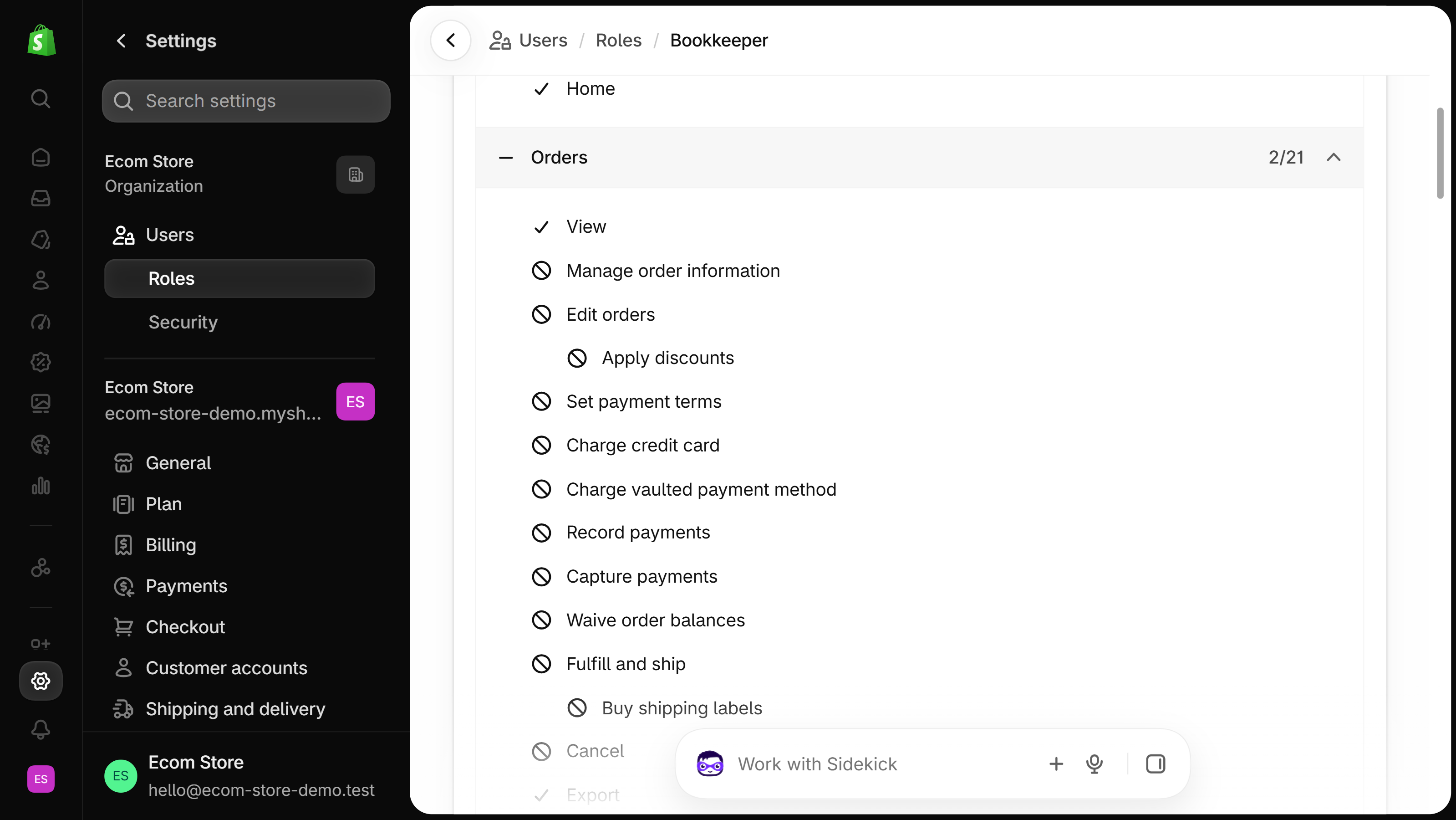
Task: Toggle the Orders View permission checkmark
Action: point(541,227)
